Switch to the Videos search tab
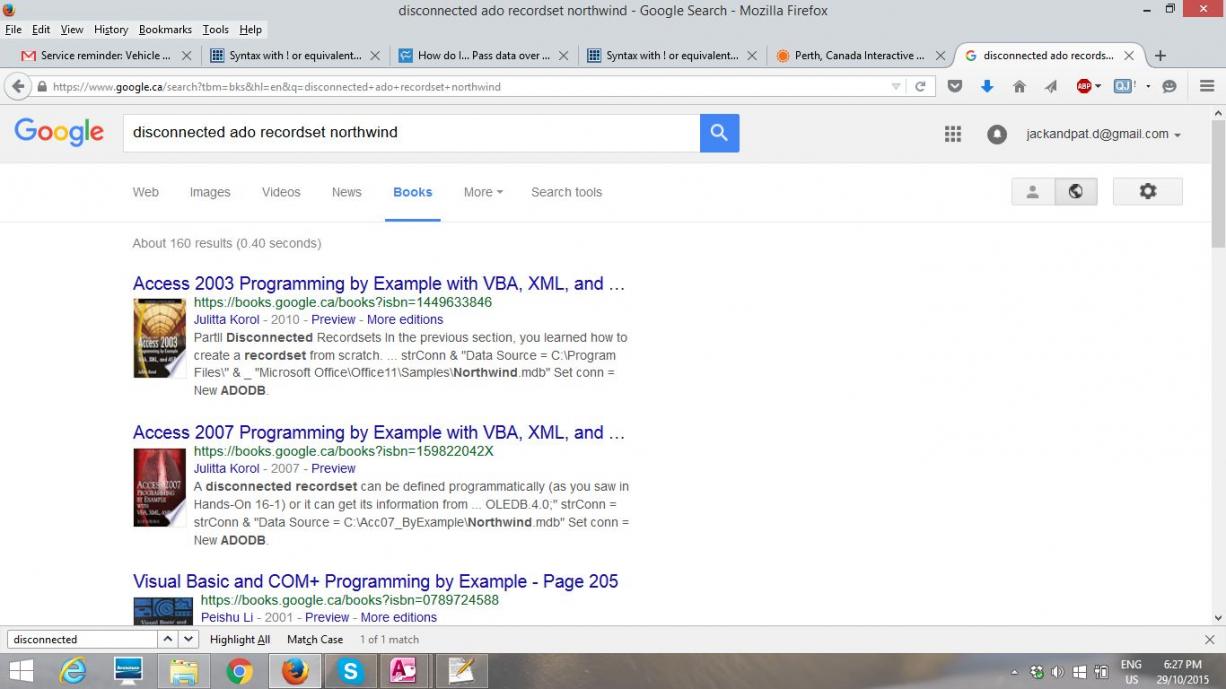This screenshot has height=689, width=1226. (x=281, y=192)
